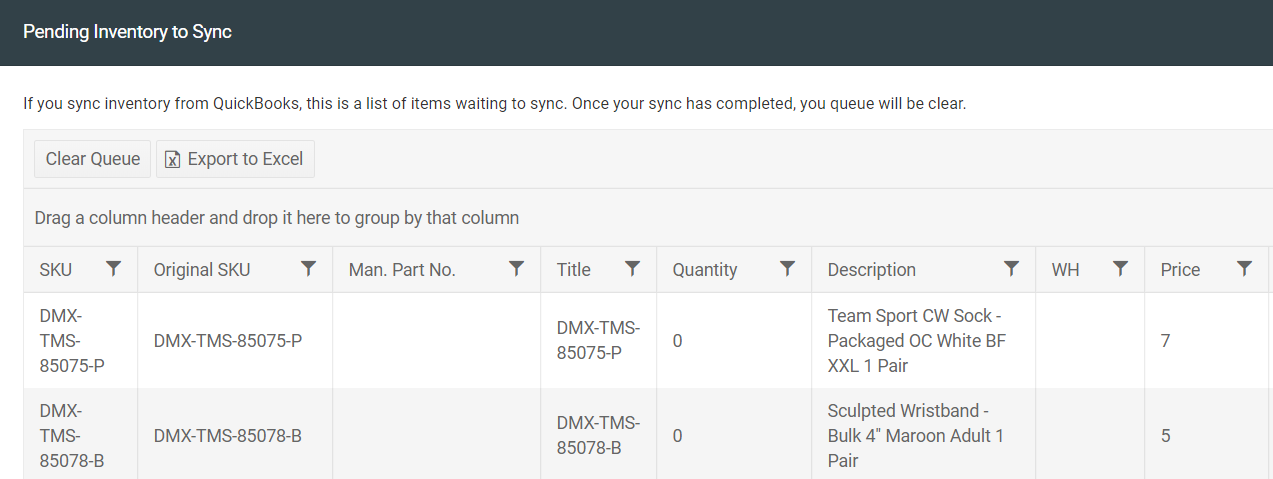Export the list to Excel
The height and width of the screenshot is (479, 1273).
coord(235,159)
